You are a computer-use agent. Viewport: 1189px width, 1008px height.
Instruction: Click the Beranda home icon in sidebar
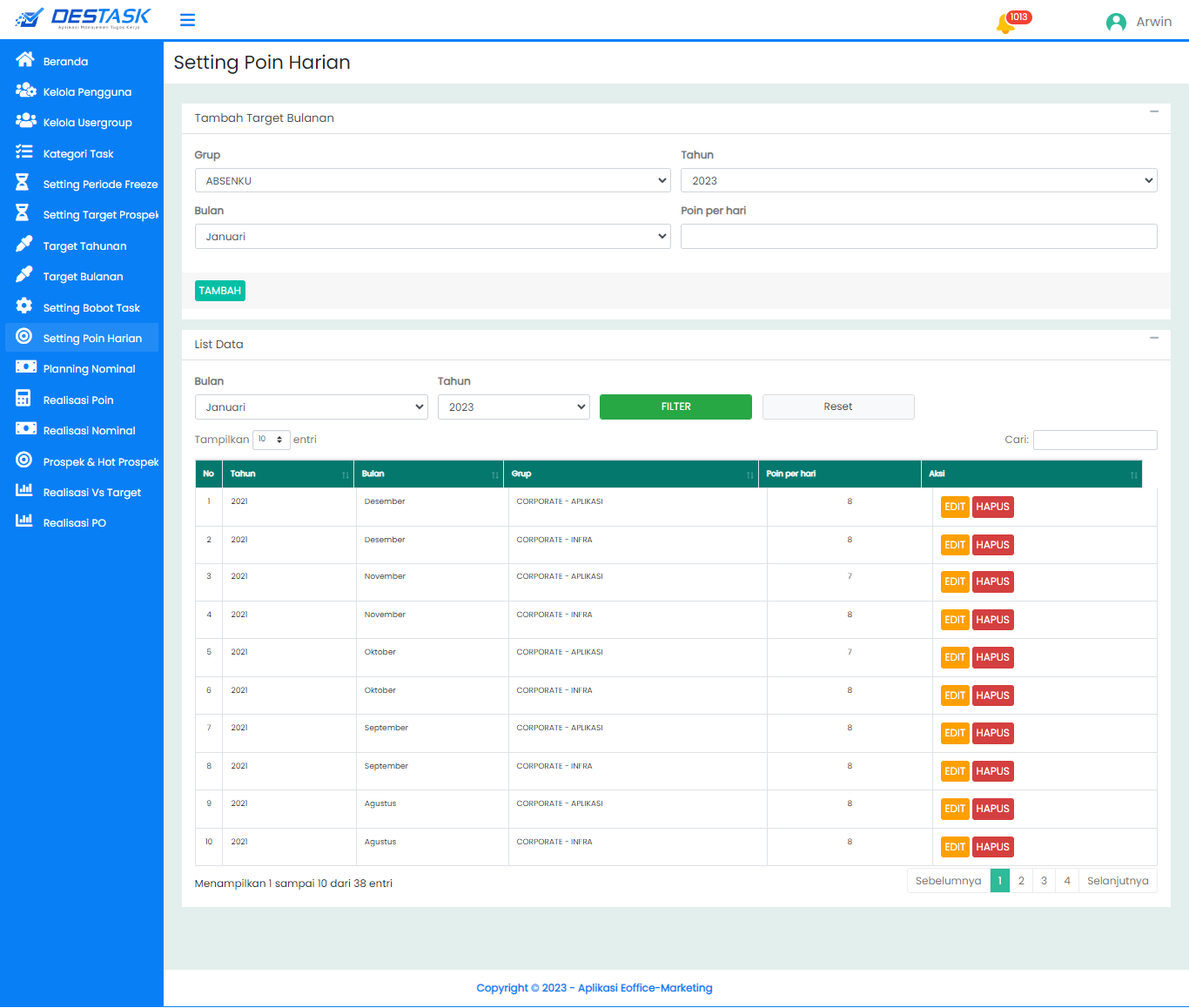tap(24, 60)
